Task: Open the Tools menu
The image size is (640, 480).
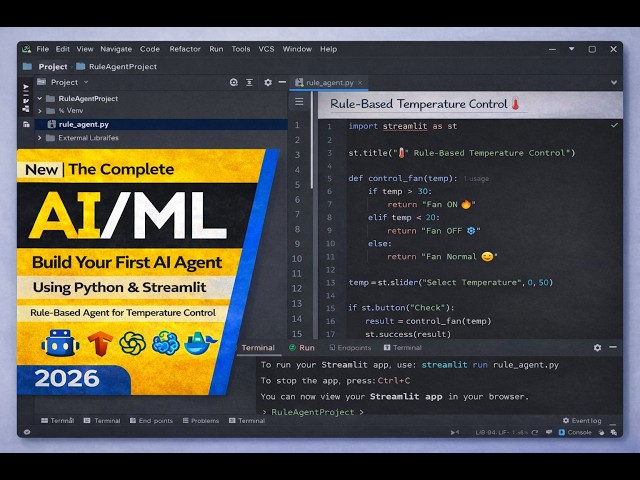Action: pos(241,49)
